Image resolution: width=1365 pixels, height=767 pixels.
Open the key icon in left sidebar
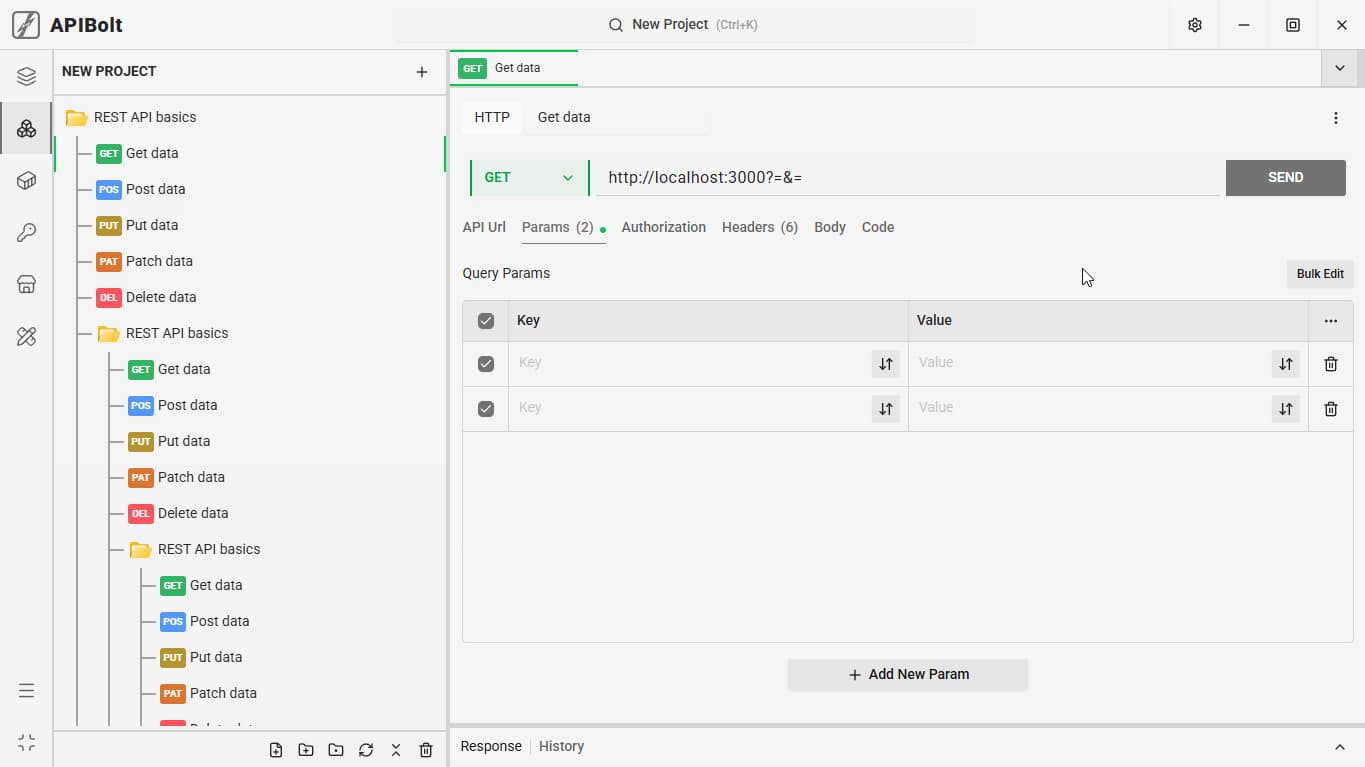click(26, 233)
